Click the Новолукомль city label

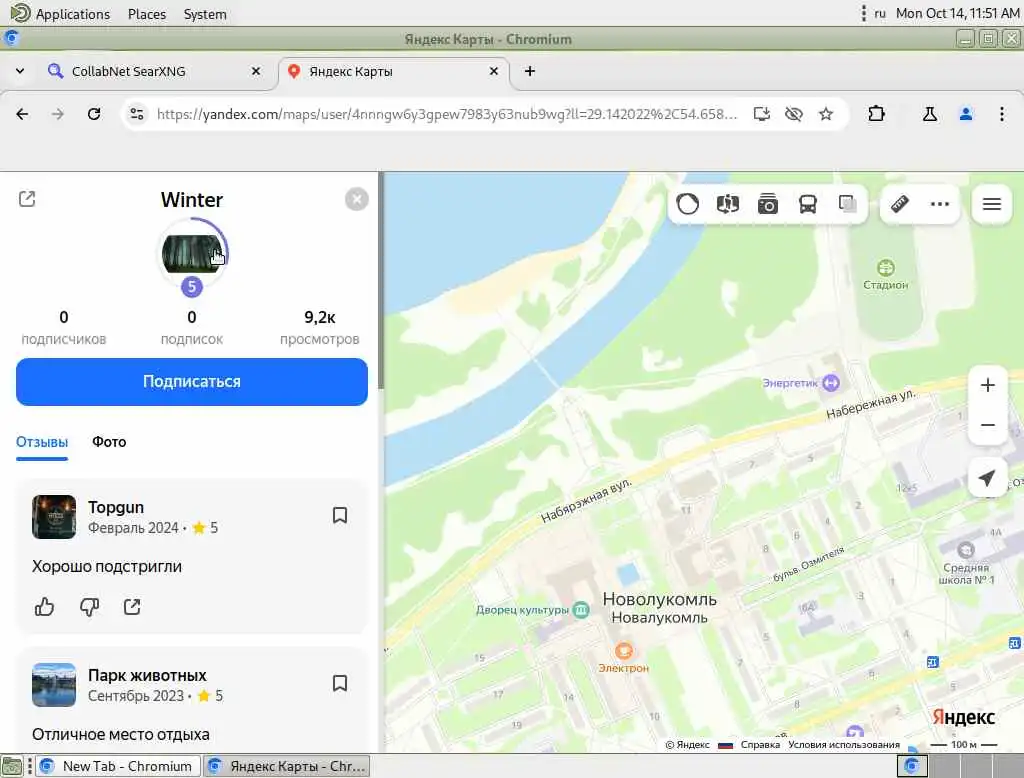(660, 599)
